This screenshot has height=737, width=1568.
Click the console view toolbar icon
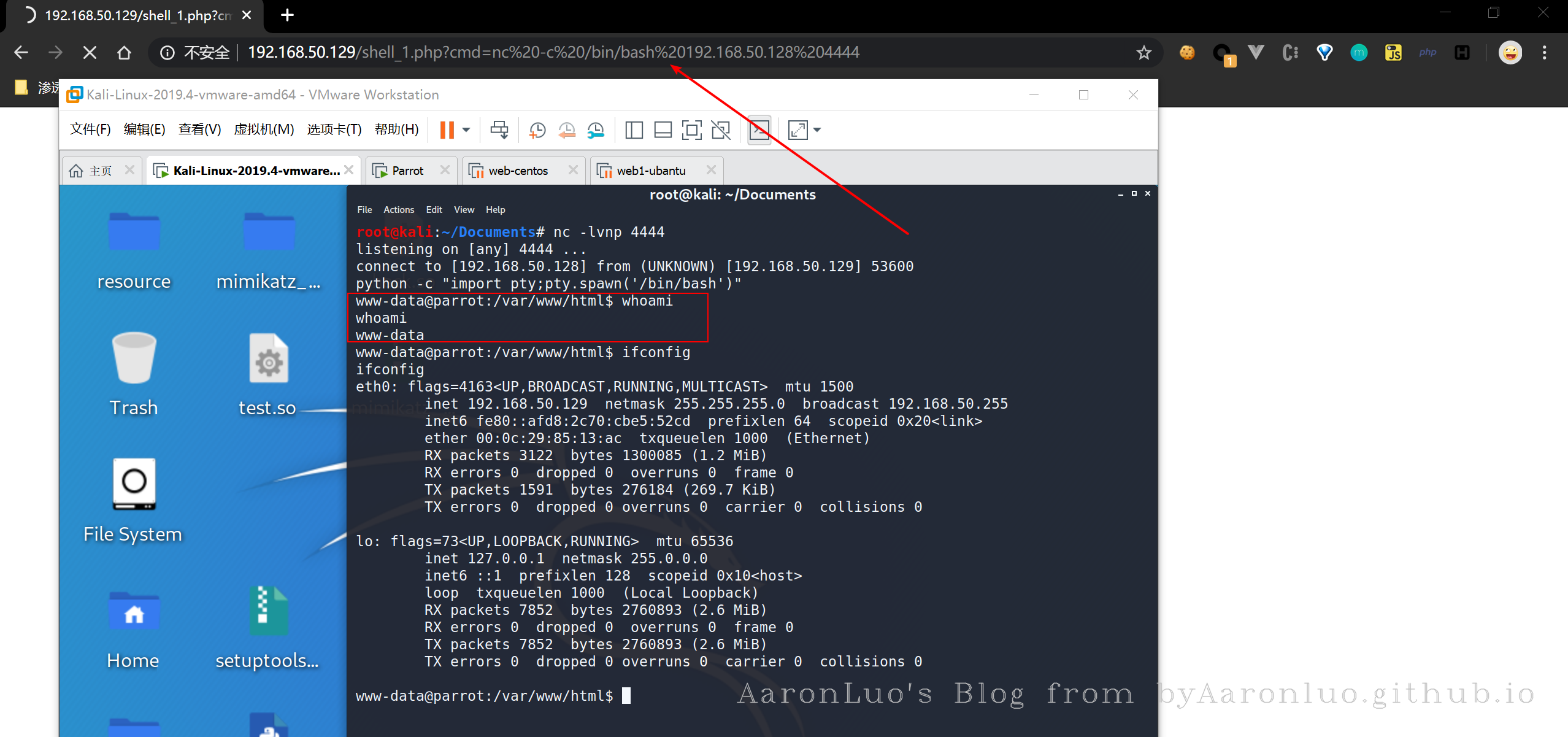pos(759,130)
